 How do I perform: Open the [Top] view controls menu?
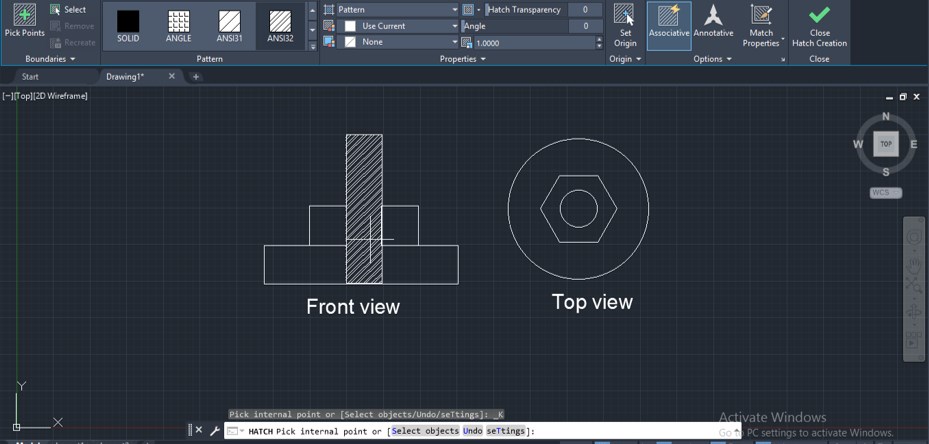(24, 96)
